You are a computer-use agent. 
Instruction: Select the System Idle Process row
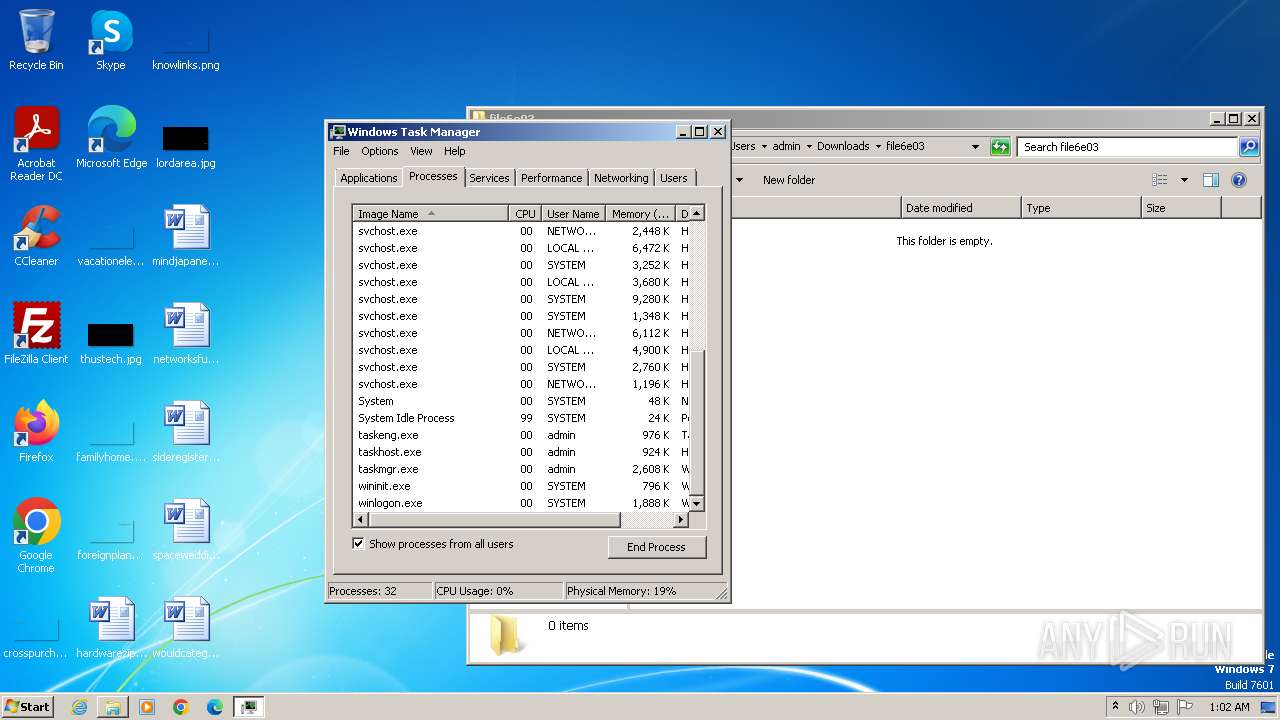coord(521,418)
